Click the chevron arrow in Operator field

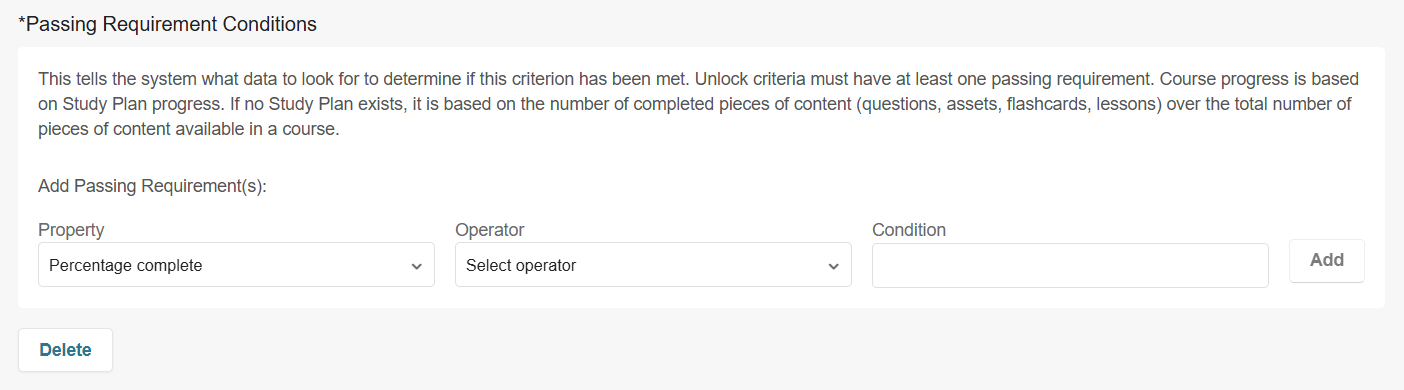(x=833, y=266)
